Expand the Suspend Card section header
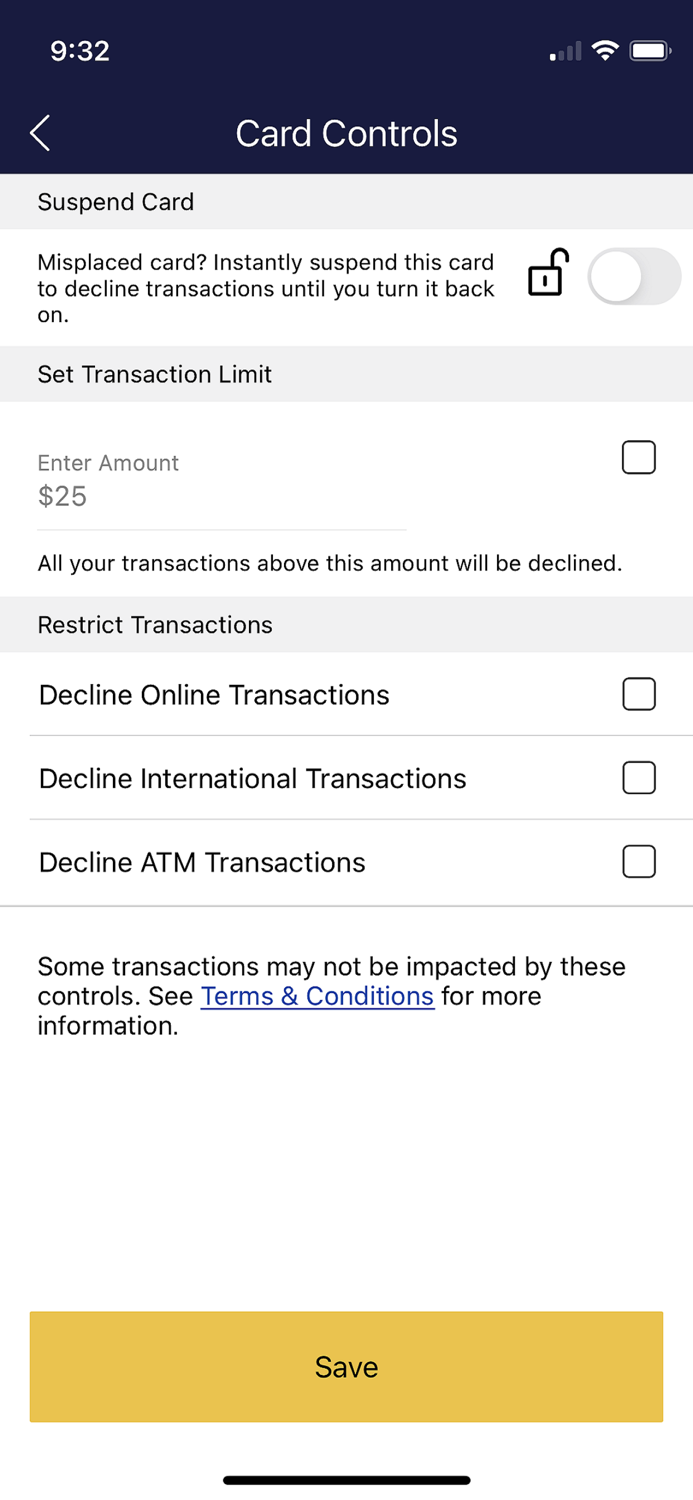The width and height of the screenshot is (693, 1500). click(115, 202)
